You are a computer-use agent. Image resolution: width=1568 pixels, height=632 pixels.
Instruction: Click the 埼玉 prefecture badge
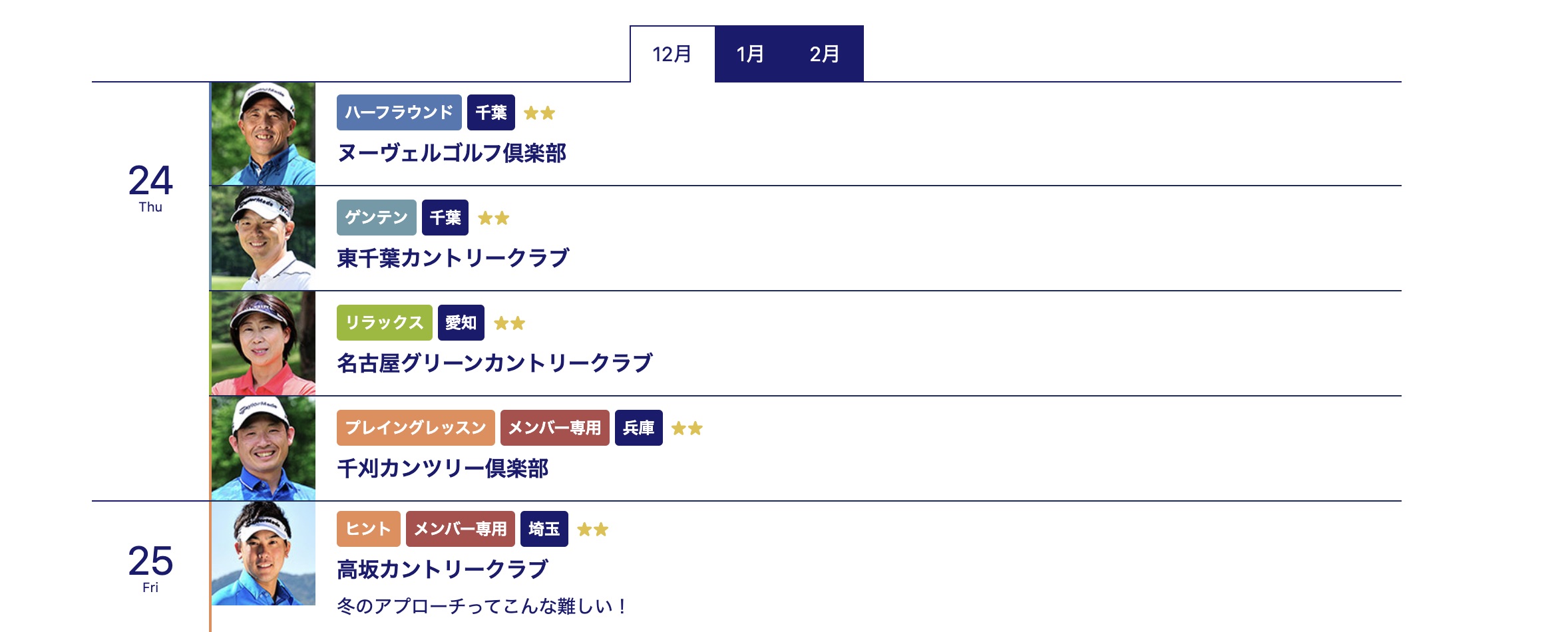(544, 529)
